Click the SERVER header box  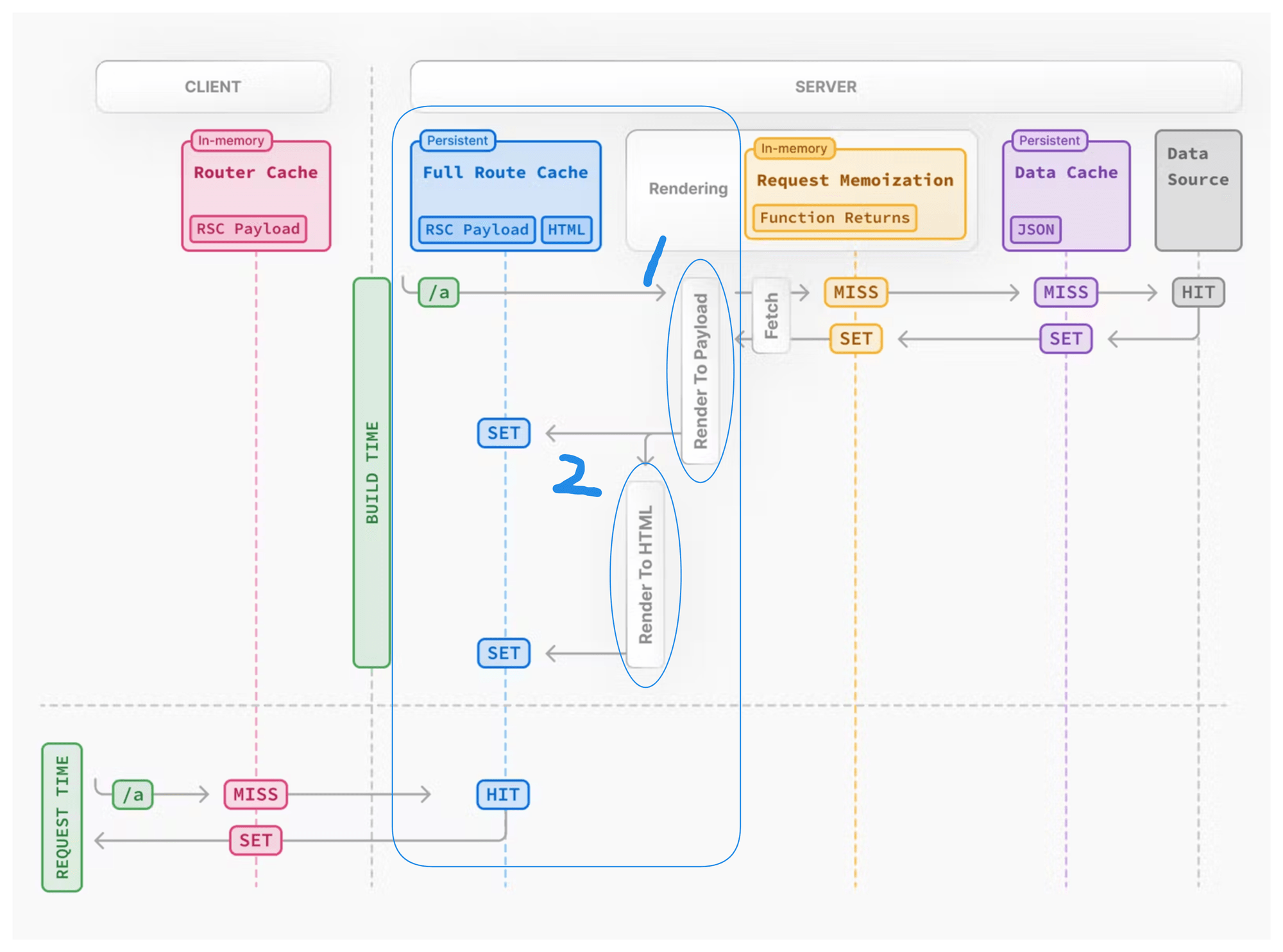(x=825, y=87)
